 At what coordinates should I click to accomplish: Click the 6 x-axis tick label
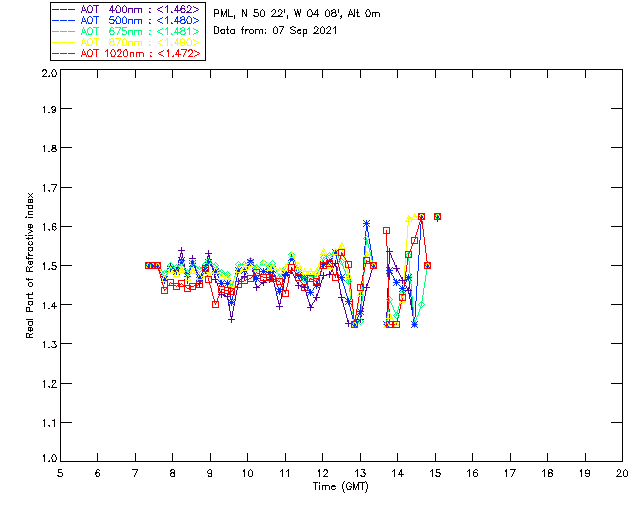98,473
